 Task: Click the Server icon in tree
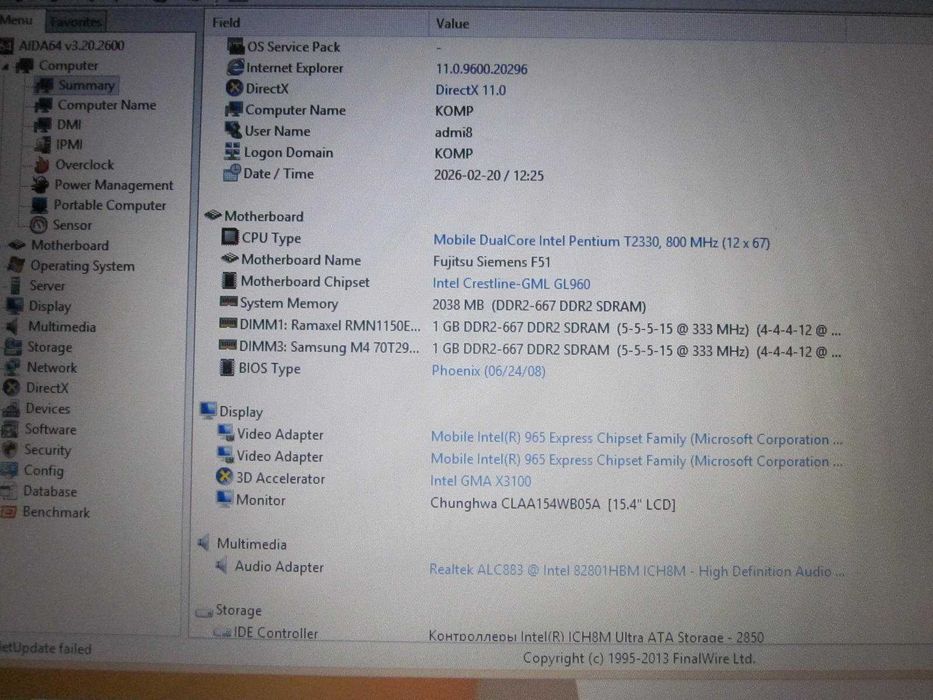click(15, 286)
